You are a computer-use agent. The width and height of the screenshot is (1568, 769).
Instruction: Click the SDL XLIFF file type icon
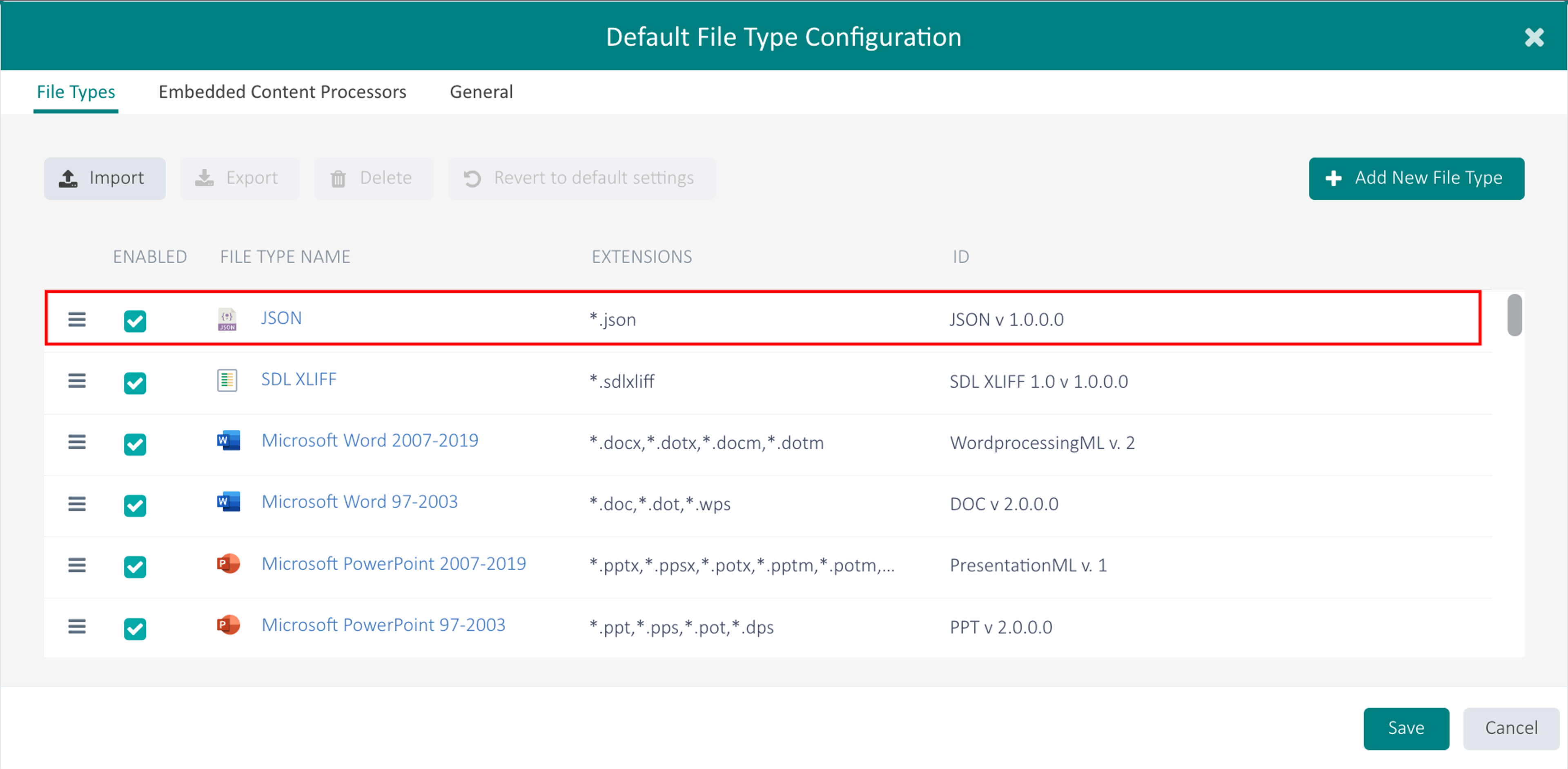228,380
